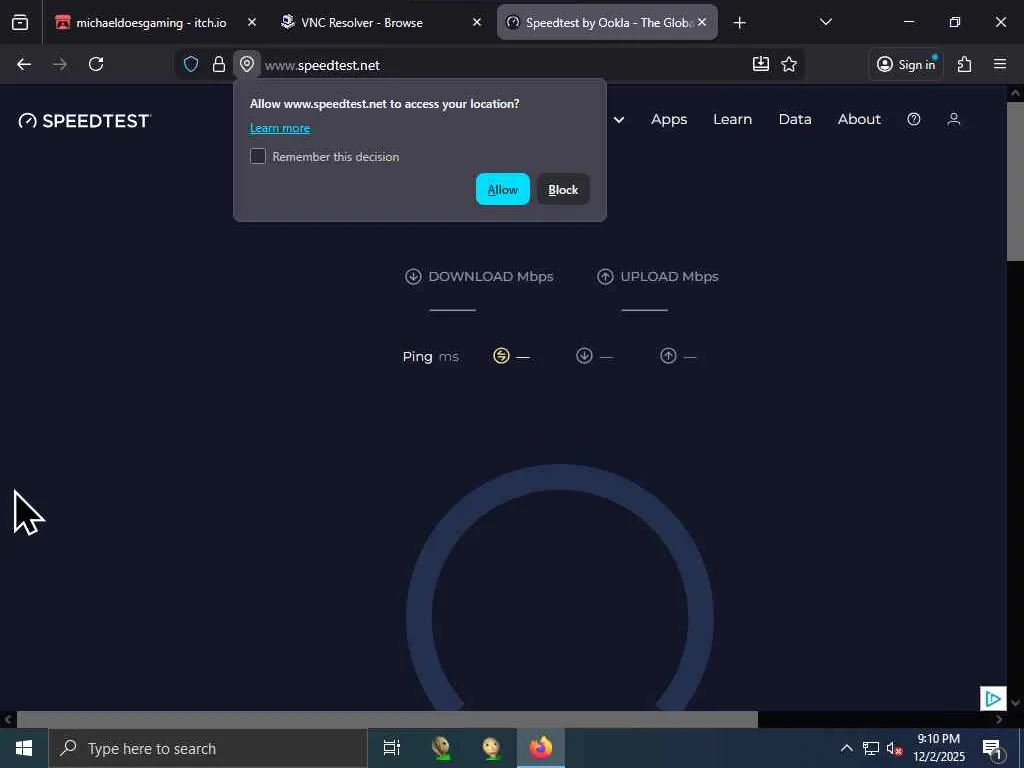The height and width of the screenshot is (768, 1024).
Task: Click Firefox icon on the taskbar
Action: (x=541, y=748)
